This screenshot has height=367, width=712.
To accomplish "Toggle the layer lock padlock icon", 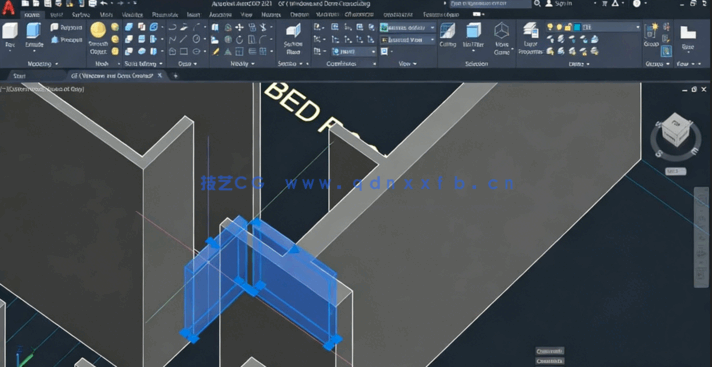I will pos(568,27).
